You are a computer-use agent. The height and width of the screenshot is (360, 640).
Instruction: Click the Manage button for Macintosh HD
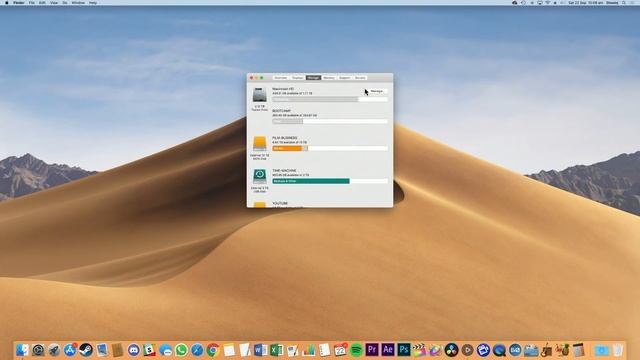[376, 91]
